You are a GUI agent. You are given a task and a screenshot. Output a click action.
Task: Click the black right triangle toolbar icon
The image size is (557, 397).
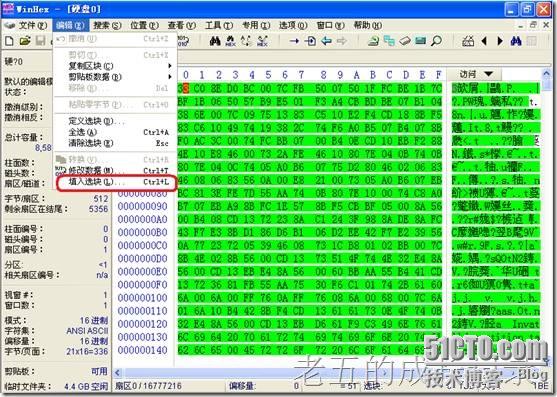point(500,41)
